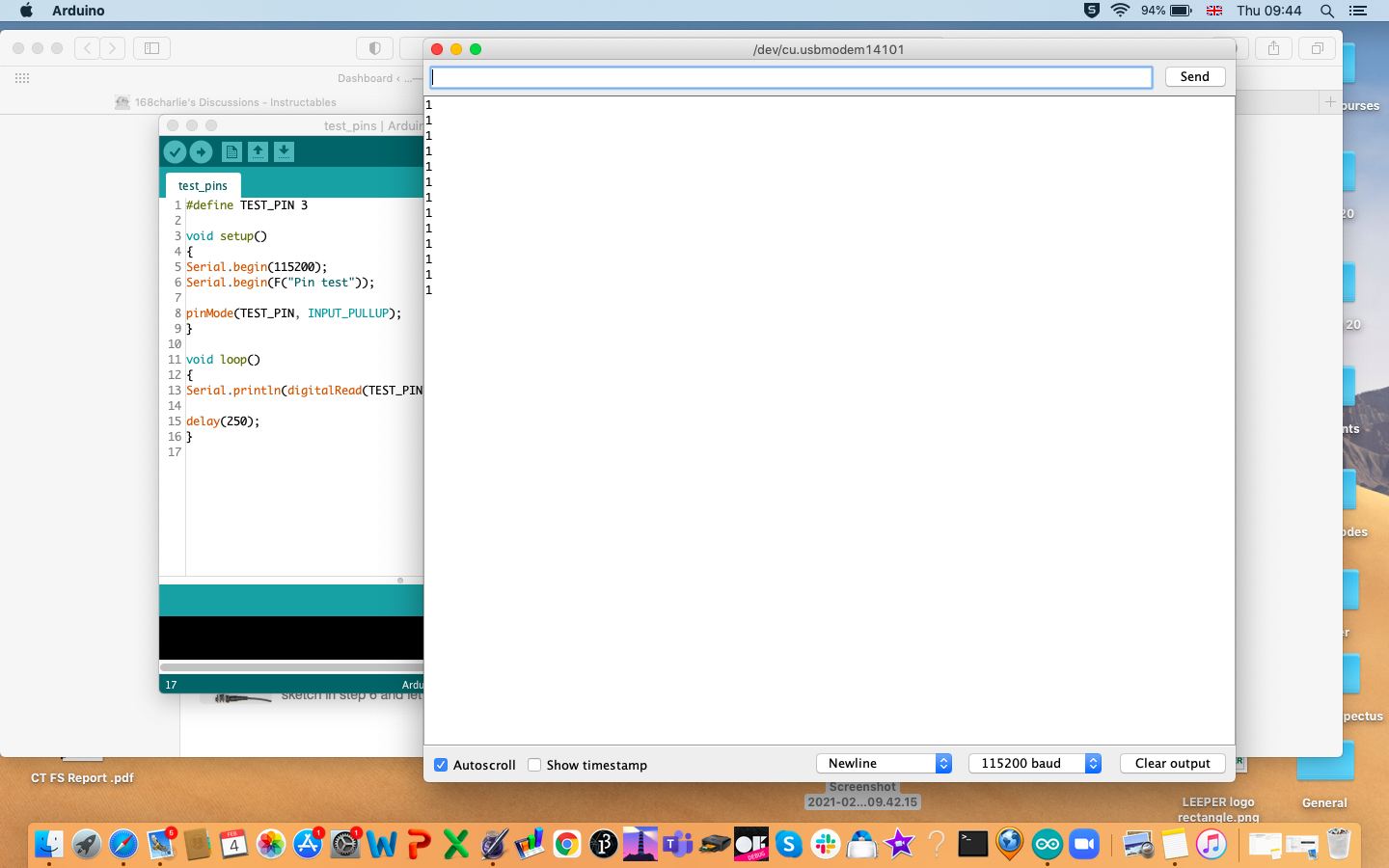Image resolution: width=1389 pixels, height=868 pixels.
Task: Click the Upload arrow icon
Action: [x=201, y=152]
